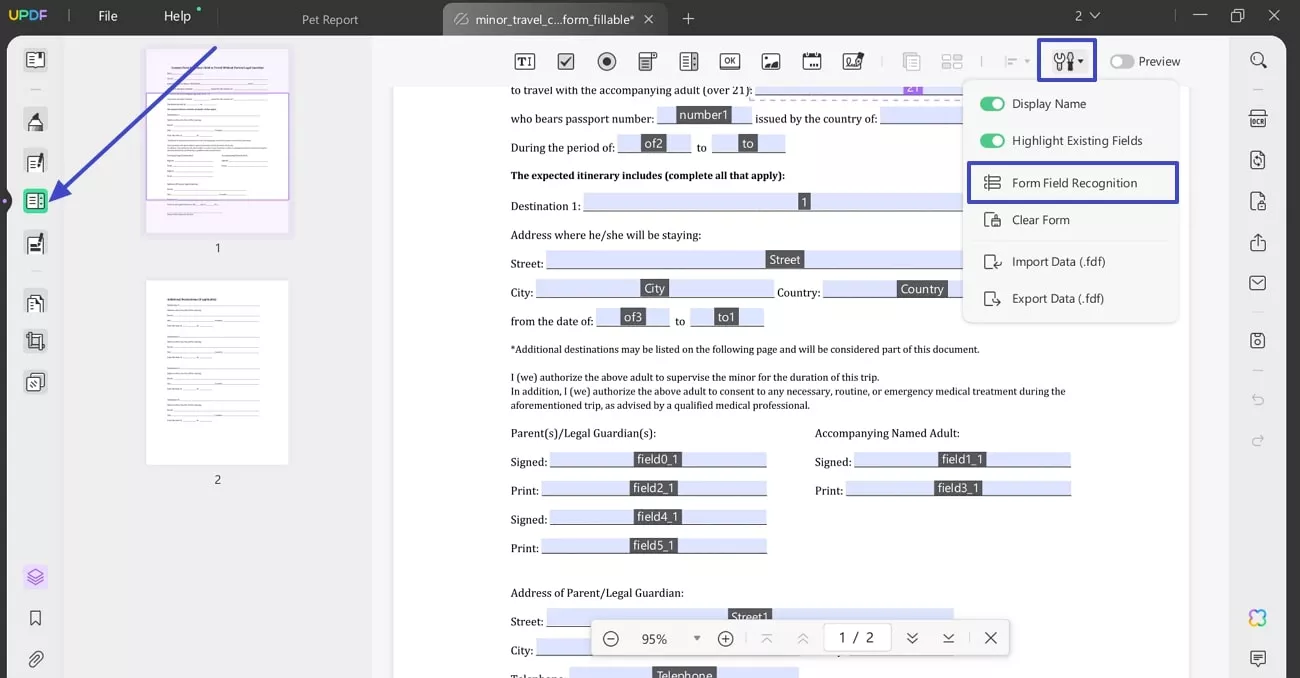
Task: Select the Text Field tool
Action: (525, 61)
